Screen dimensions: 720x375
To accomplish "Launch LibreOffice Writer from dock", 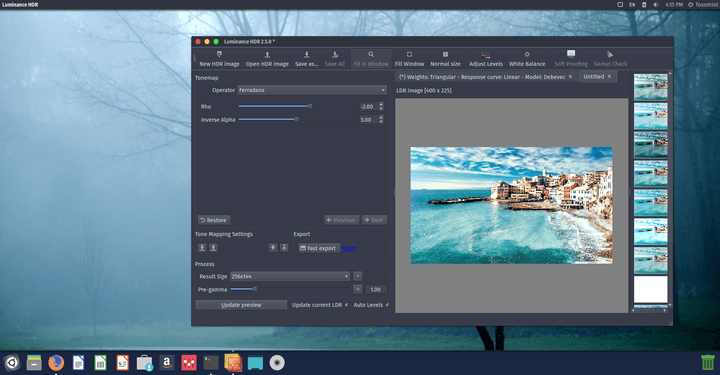I will click(79, 363).
